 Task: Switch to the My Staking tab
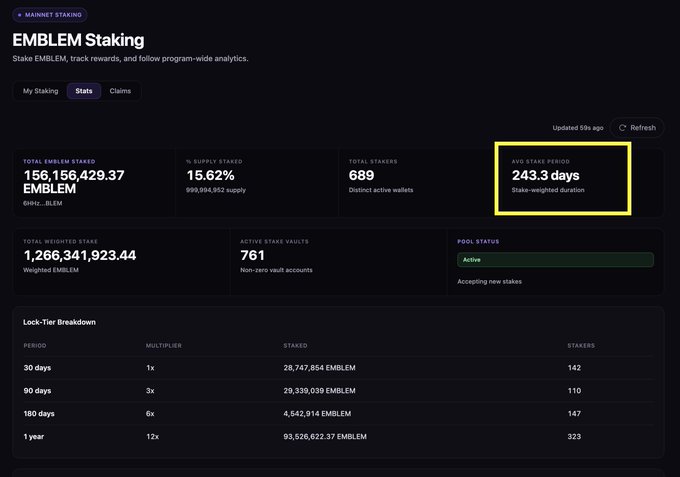pyautogui.click(x=40, y=91)
